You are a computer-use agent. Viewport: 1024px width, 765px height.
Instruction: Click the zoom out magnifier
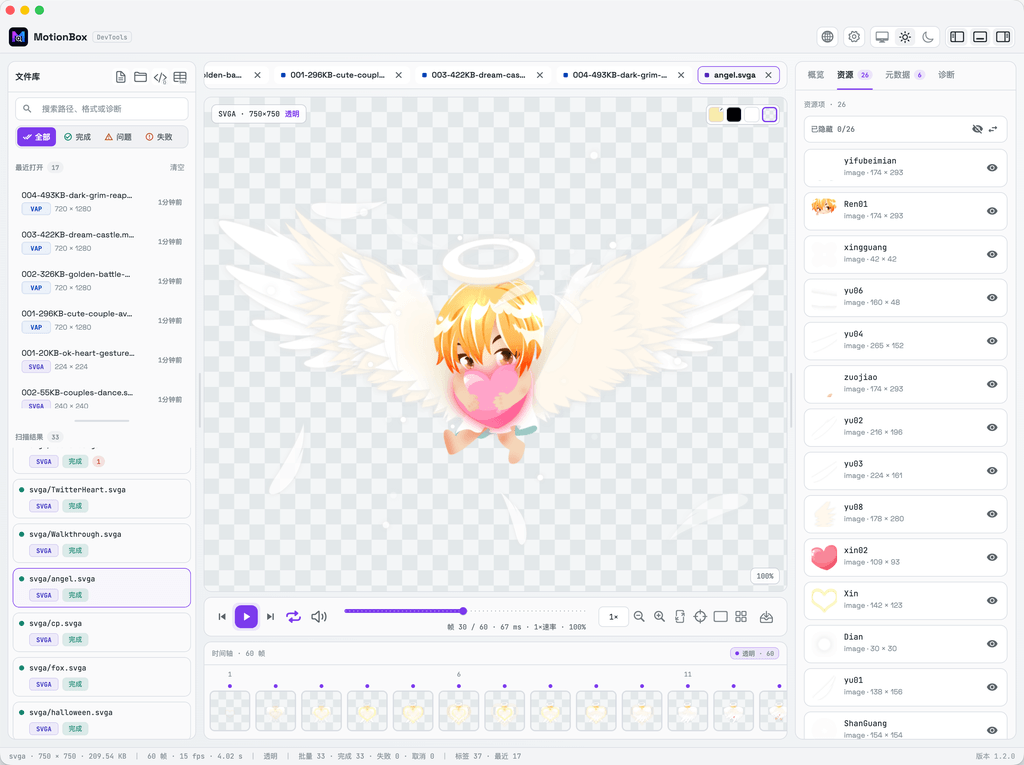tap(639, 617)
